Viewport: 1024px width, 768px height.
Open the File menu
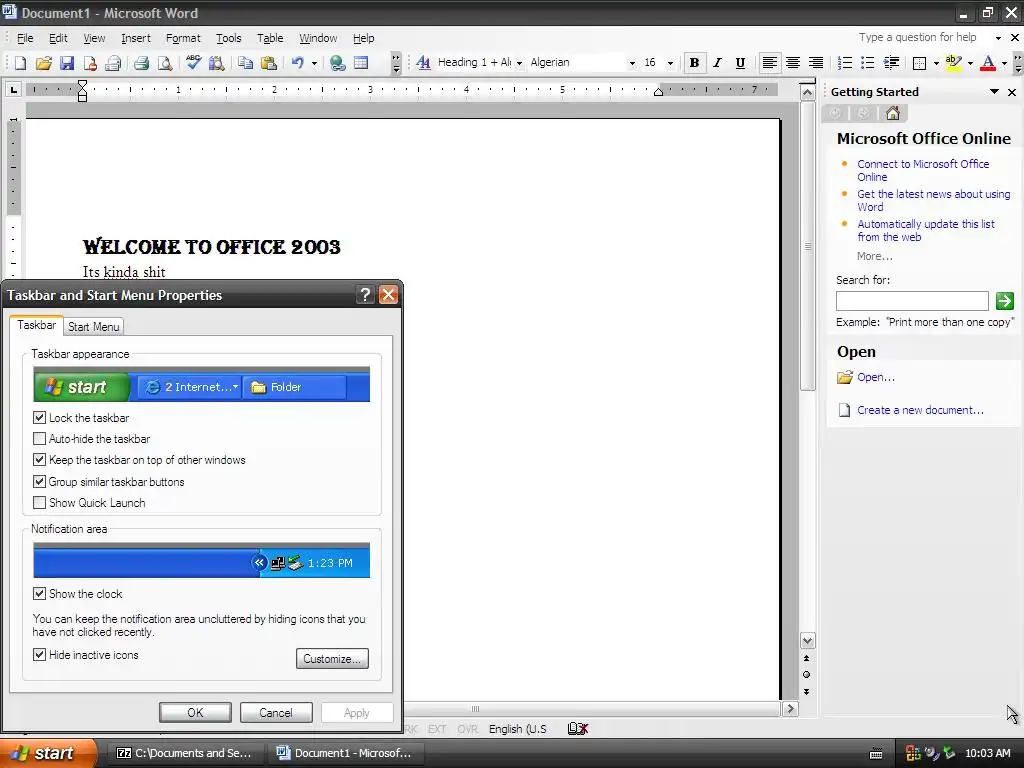25,38
